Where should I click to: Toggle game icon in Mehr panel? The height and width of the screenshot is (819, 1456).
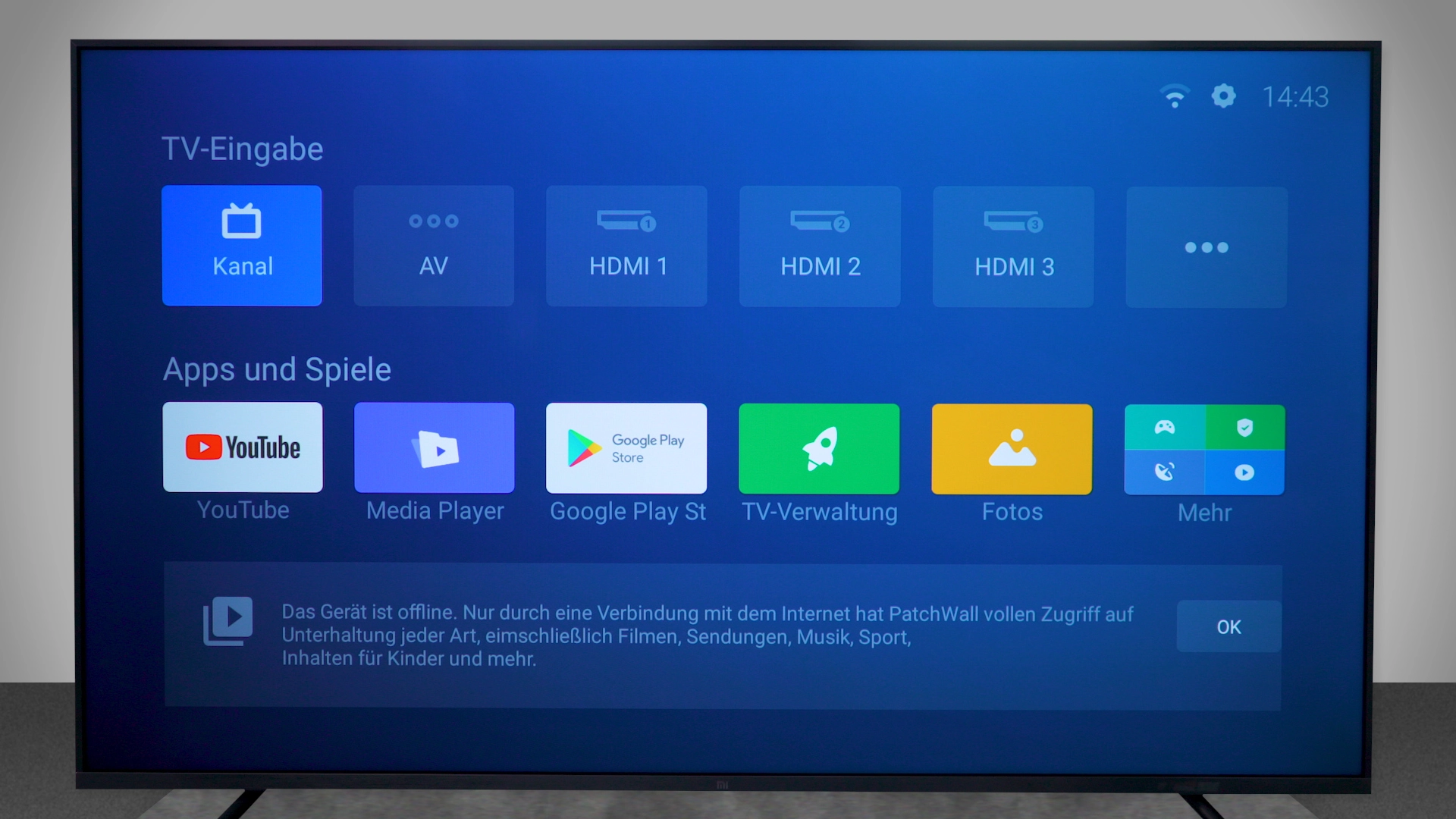(x=1165, y=427)
